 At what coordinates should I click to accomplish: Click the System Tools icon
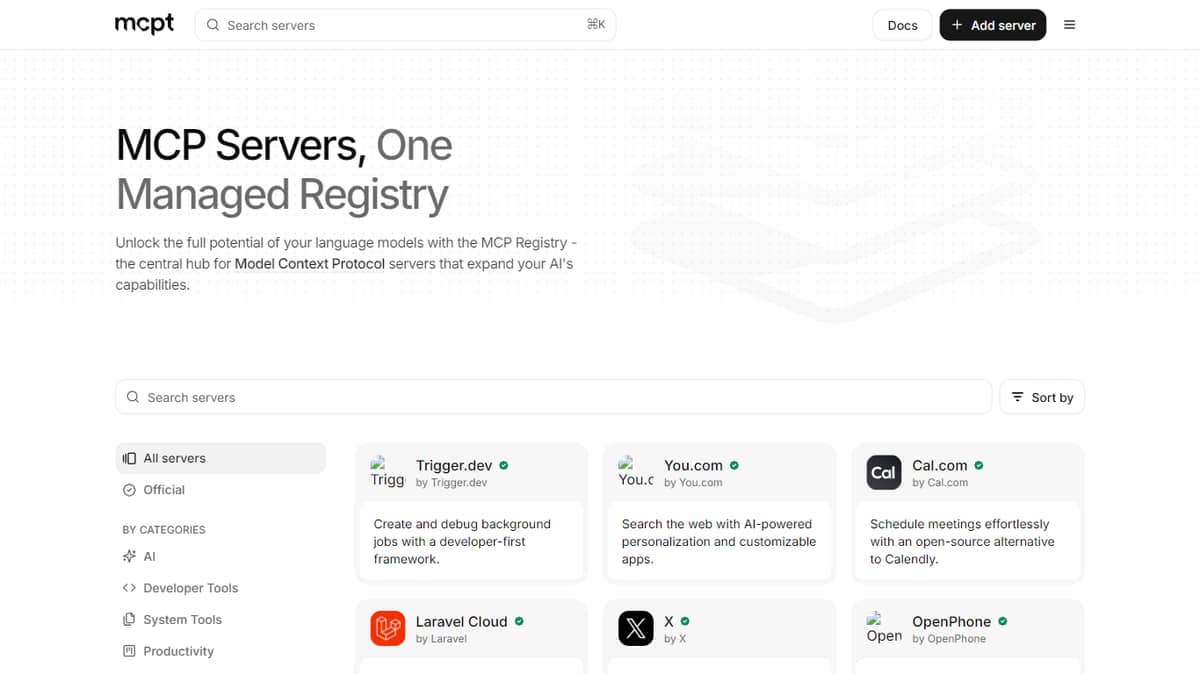129,619
